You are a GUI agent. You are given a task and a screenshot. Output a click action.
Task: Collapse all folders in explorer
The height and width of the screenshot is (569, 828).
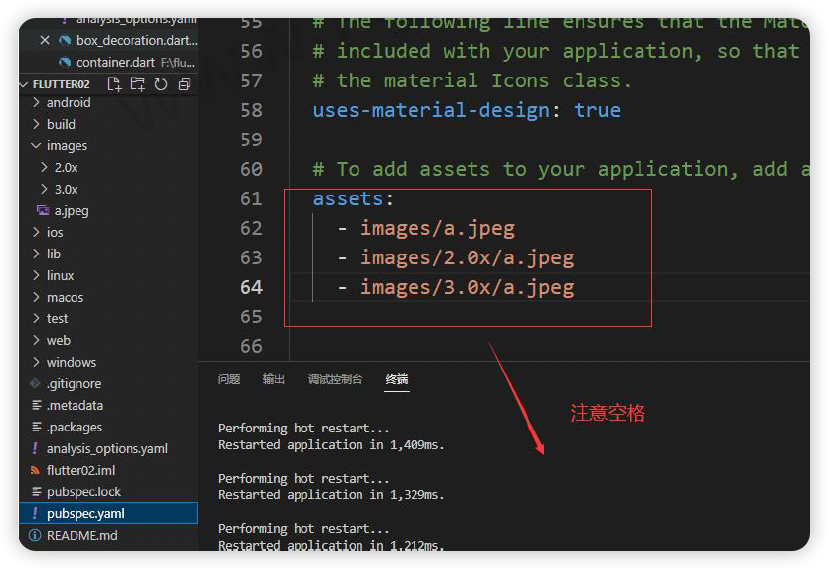[182, 84]
